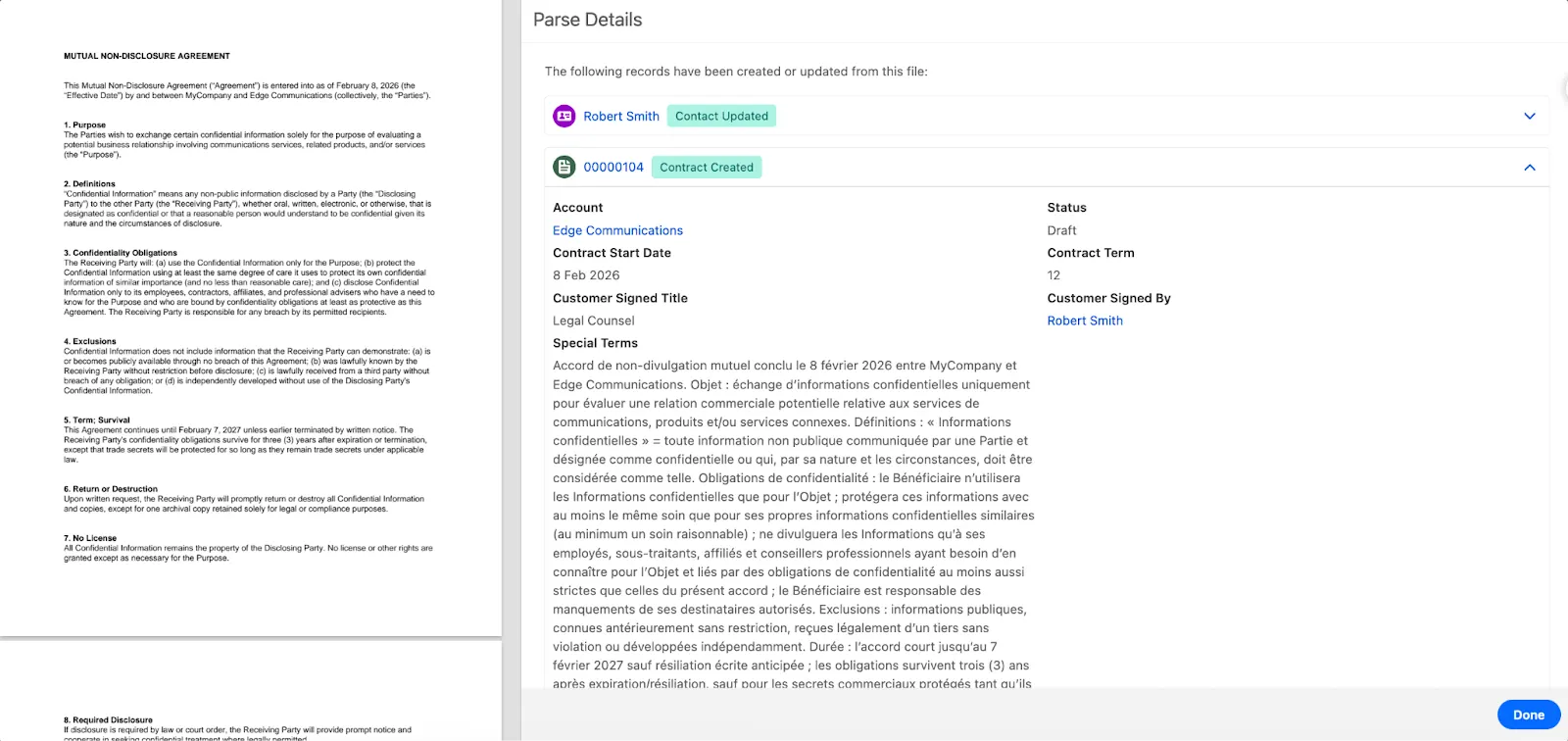Click the purple contact icon beside Robert Smith
The image size is (1568, 741).
point(564,116)
